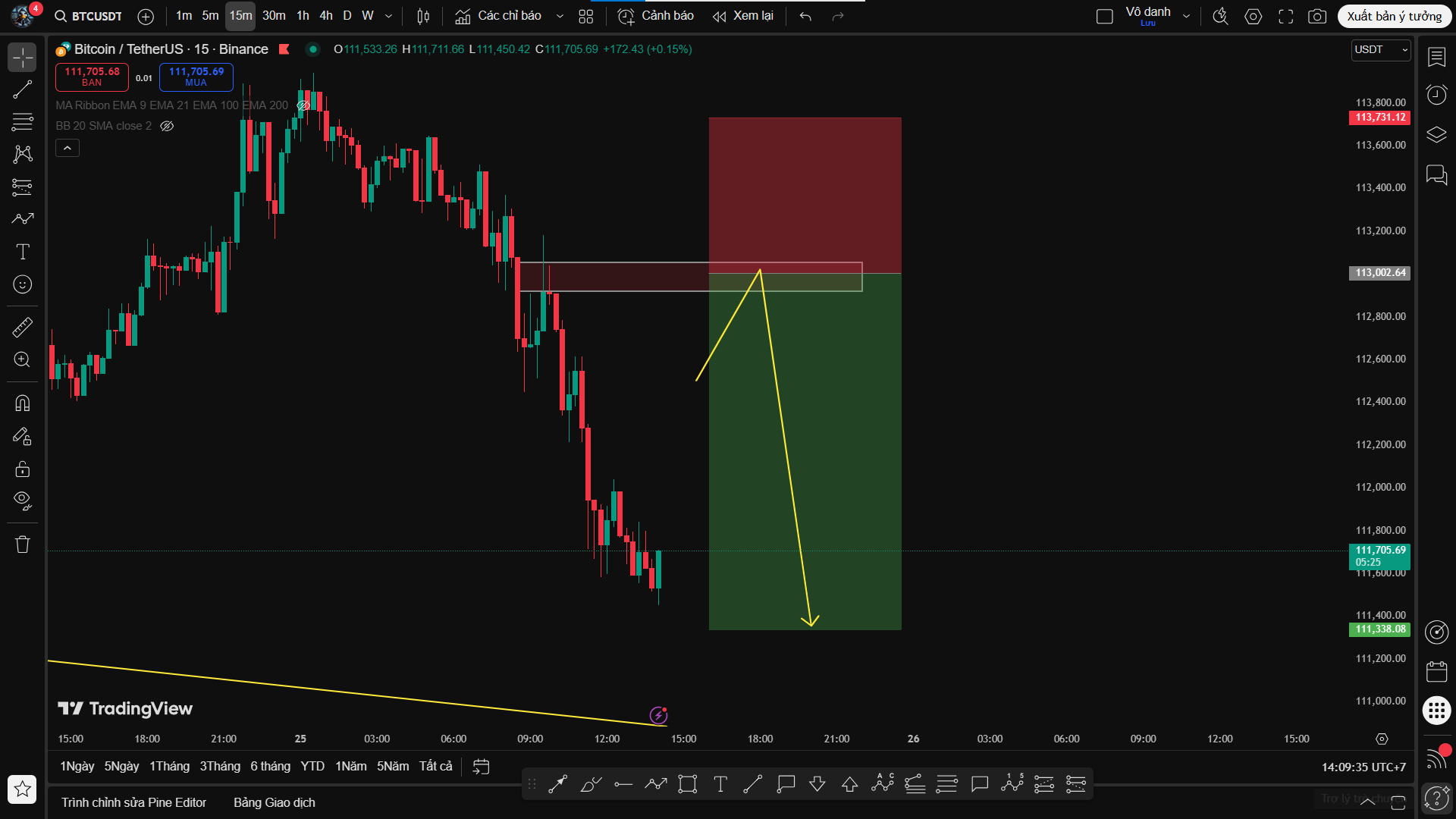Enable magnet mode in left toolbar
The image size is (1456, 819).
[x=23, y=402]
